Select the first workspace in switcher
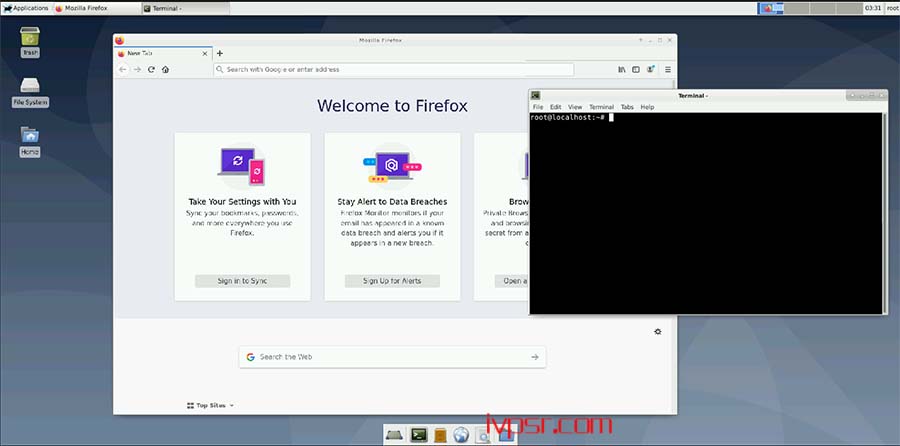The height and width of the screenshot is (446, 900). tap(770, 8)
